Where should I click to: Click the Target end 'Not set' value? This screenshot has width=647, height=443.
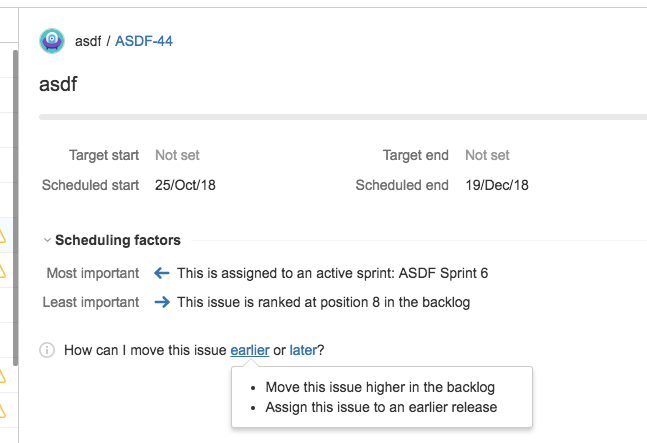[x=487, y=155]
